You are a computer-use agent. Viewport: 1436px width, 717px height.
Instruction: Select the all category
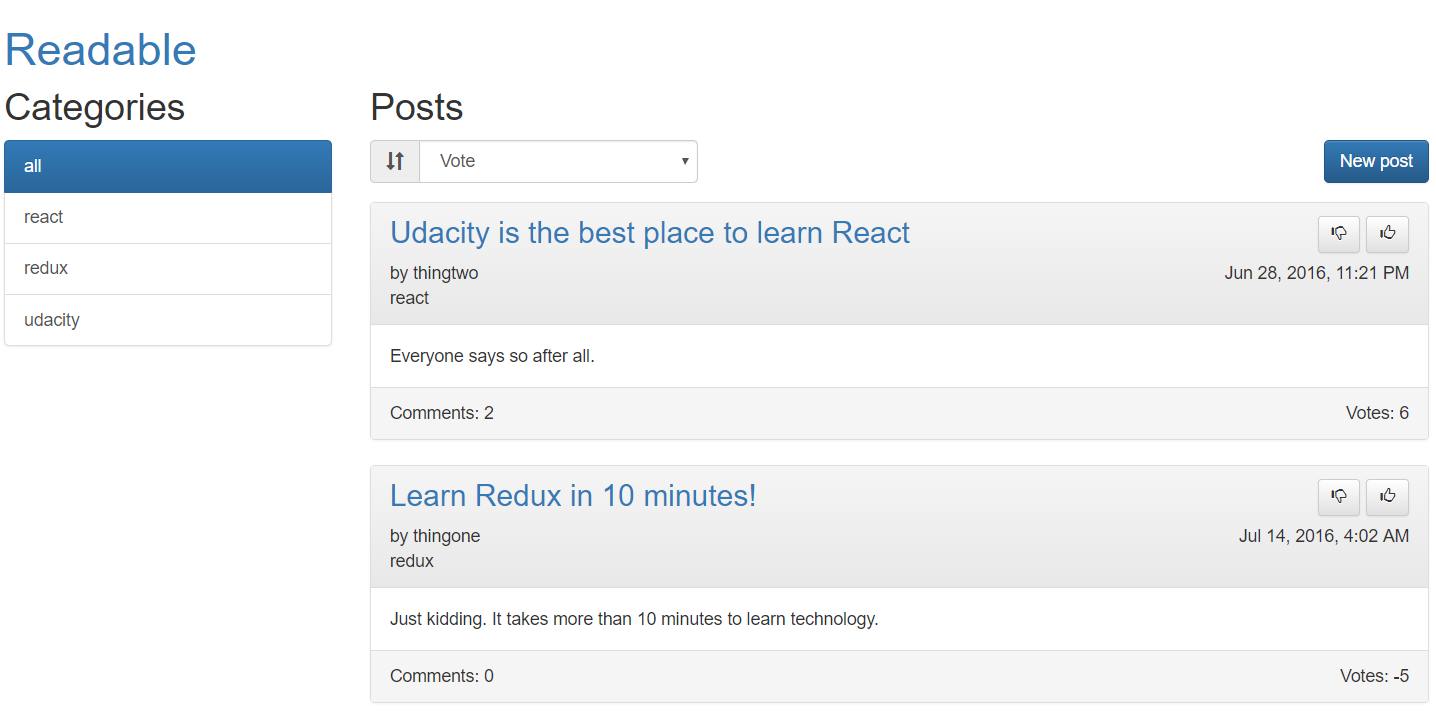168,166
